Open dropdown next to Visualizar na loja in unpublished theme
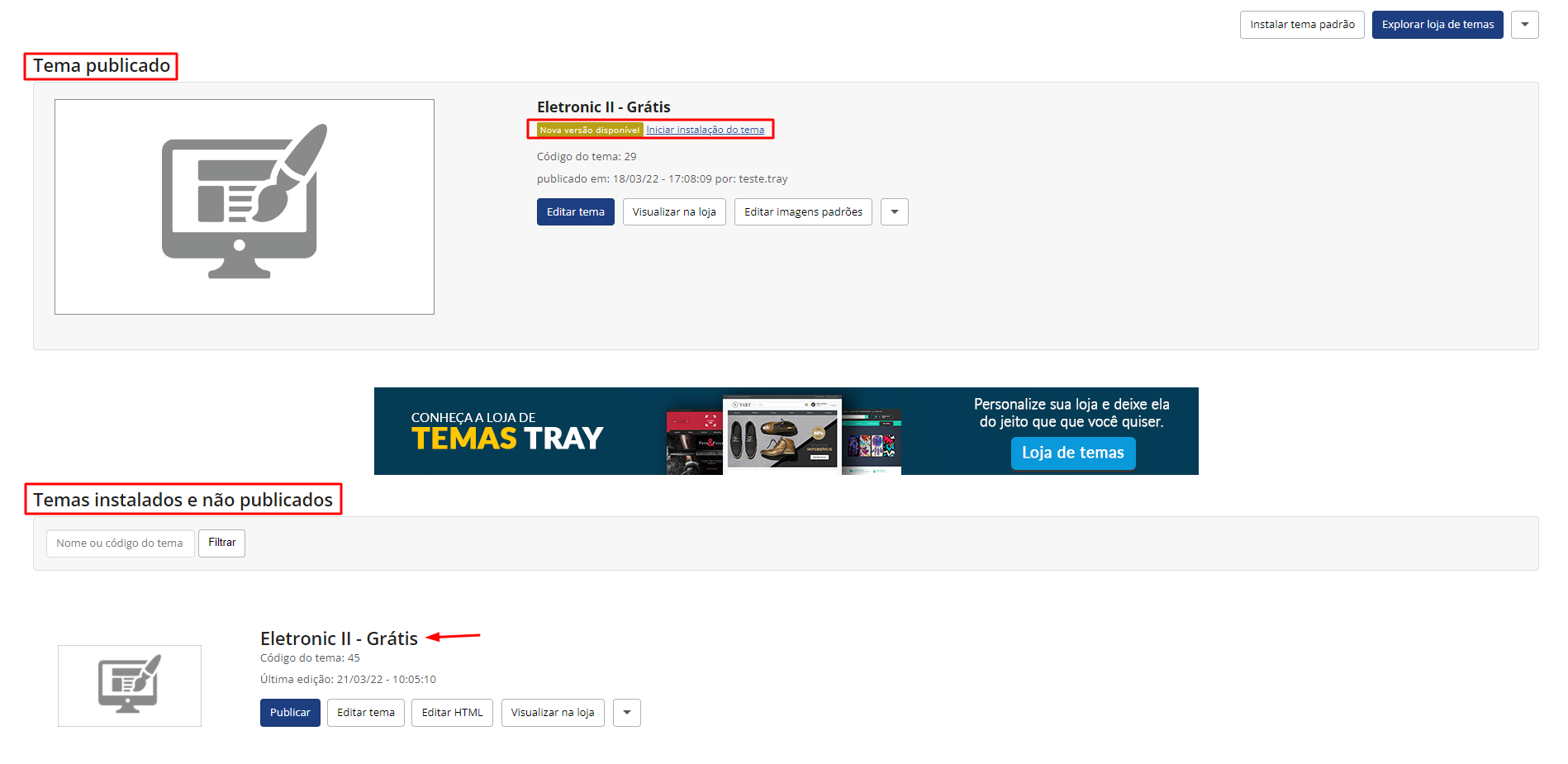The height and width of the screenshot is (764, 1568). coord(627,713)
